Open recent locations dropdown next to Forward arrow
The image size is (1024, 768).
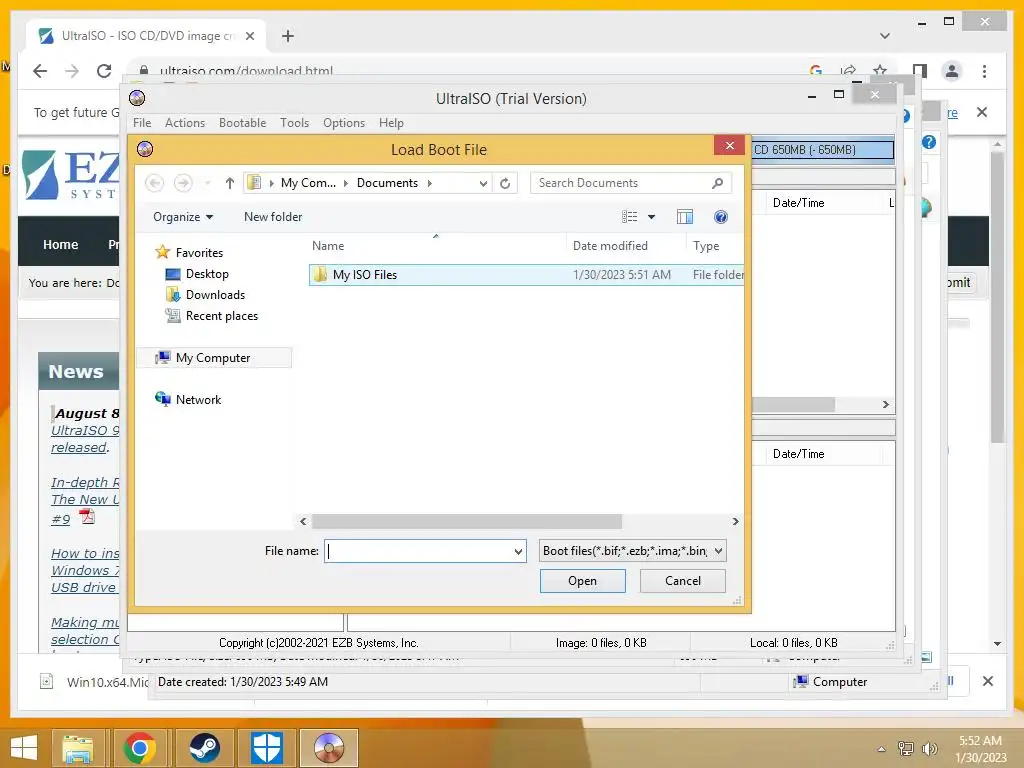[x=208, y=184]
